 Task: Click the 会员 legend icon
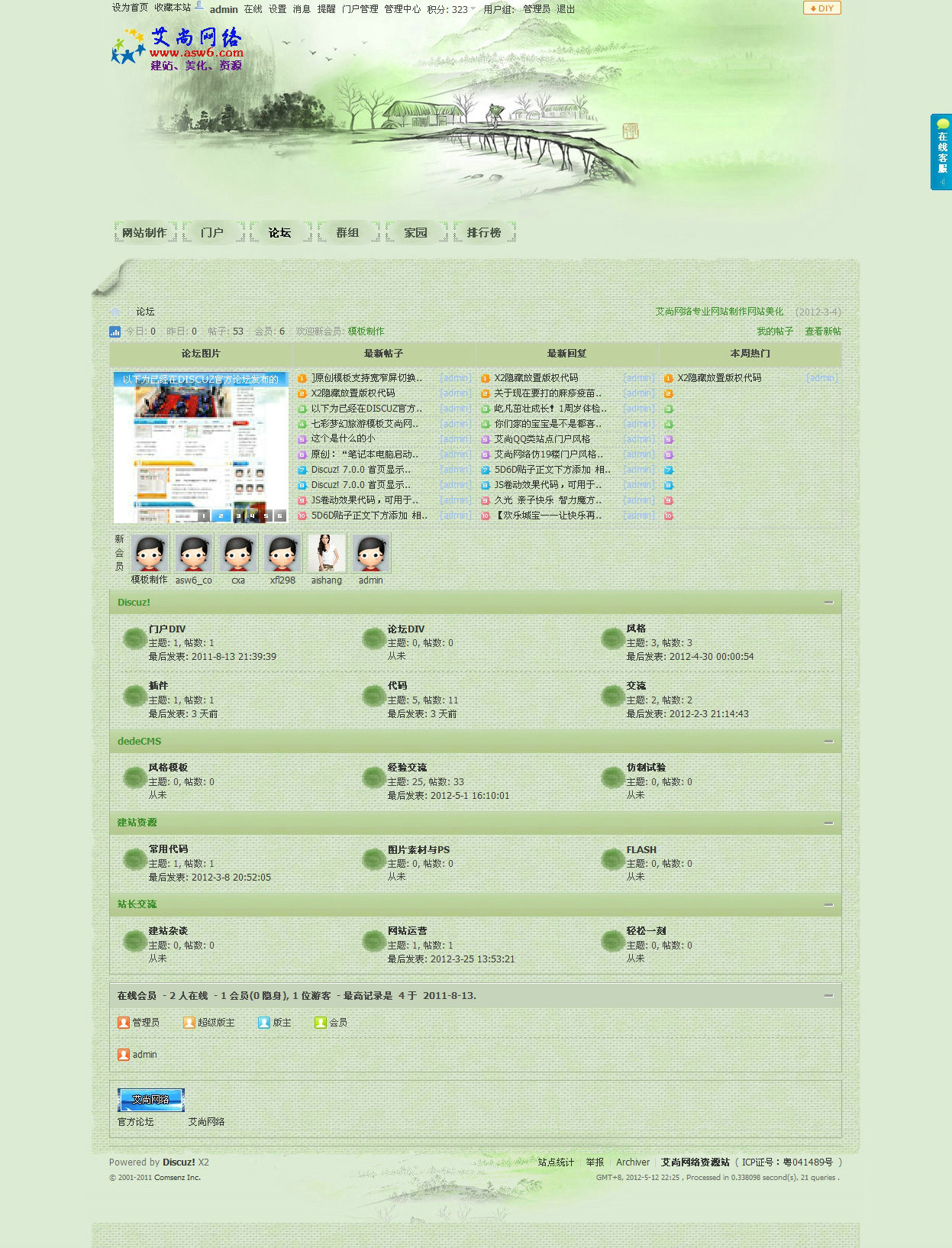click(321, 1023)
